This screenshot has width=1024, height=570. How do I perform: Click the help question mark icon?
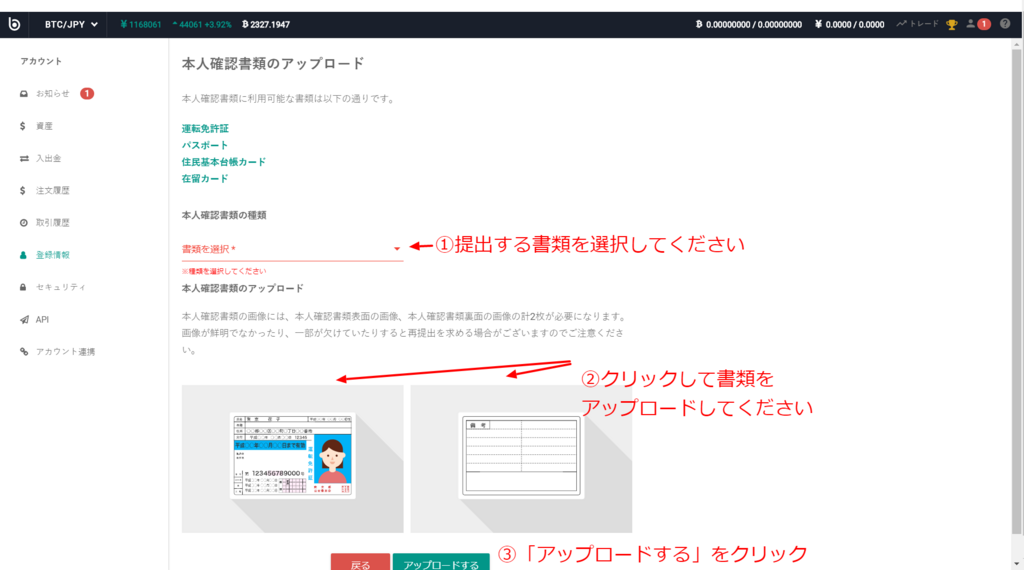click(1005, 24)
